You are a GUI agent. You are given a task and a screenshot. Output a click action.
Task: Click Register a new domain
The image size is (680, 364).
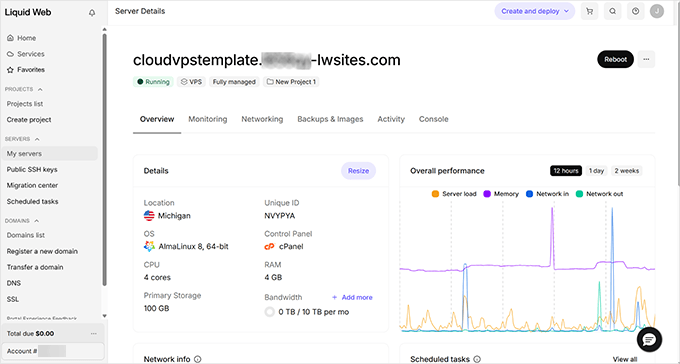(x=42, y=251)
